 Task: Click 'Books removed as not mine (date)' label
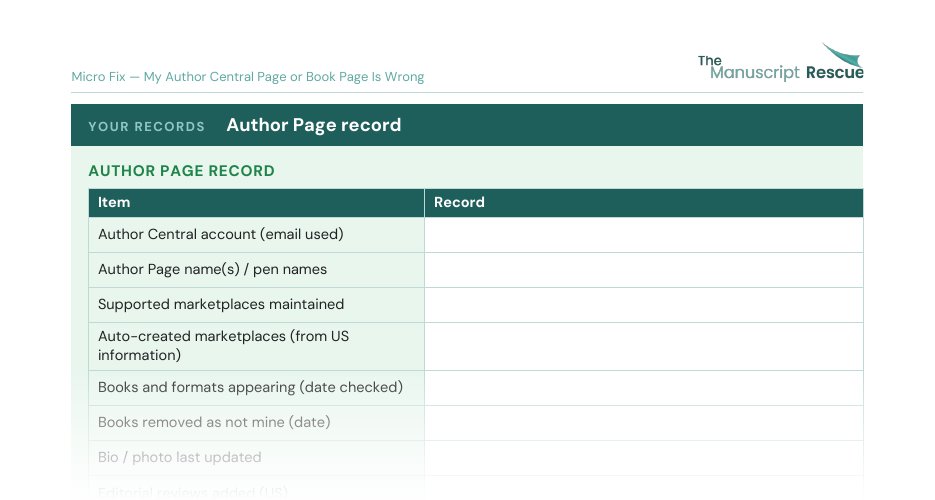pyautogui.click(x=214, y=423)
